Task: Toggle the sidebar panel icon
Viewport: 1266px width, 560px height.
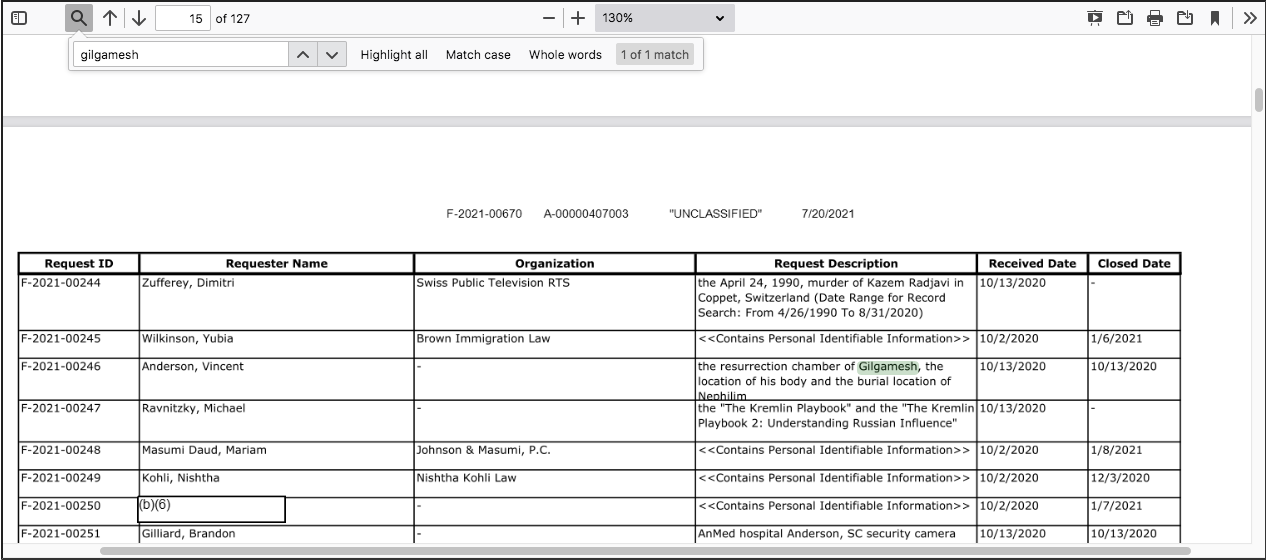Action: (19, 18)
